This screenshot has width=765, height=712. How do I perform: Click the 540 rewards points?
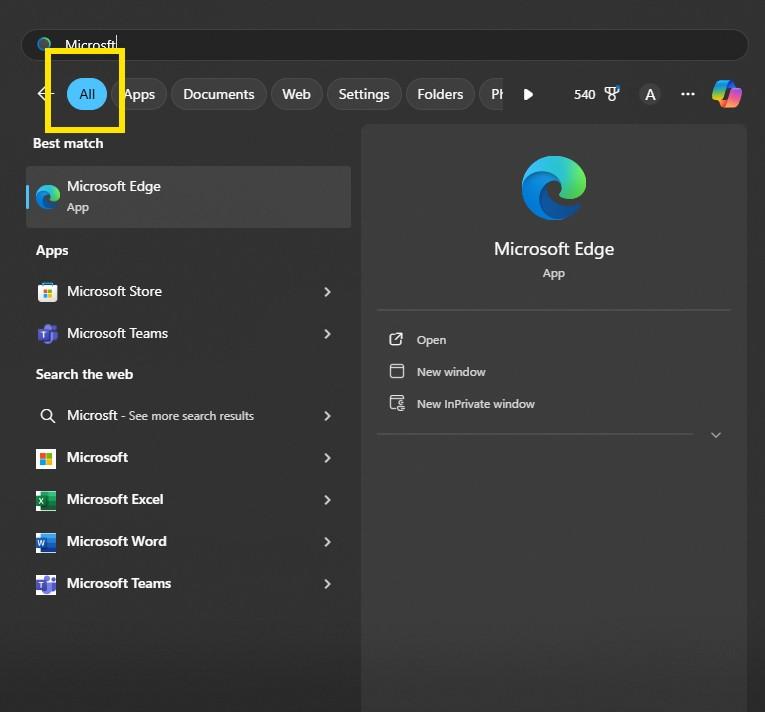click(x=584, y=94)
